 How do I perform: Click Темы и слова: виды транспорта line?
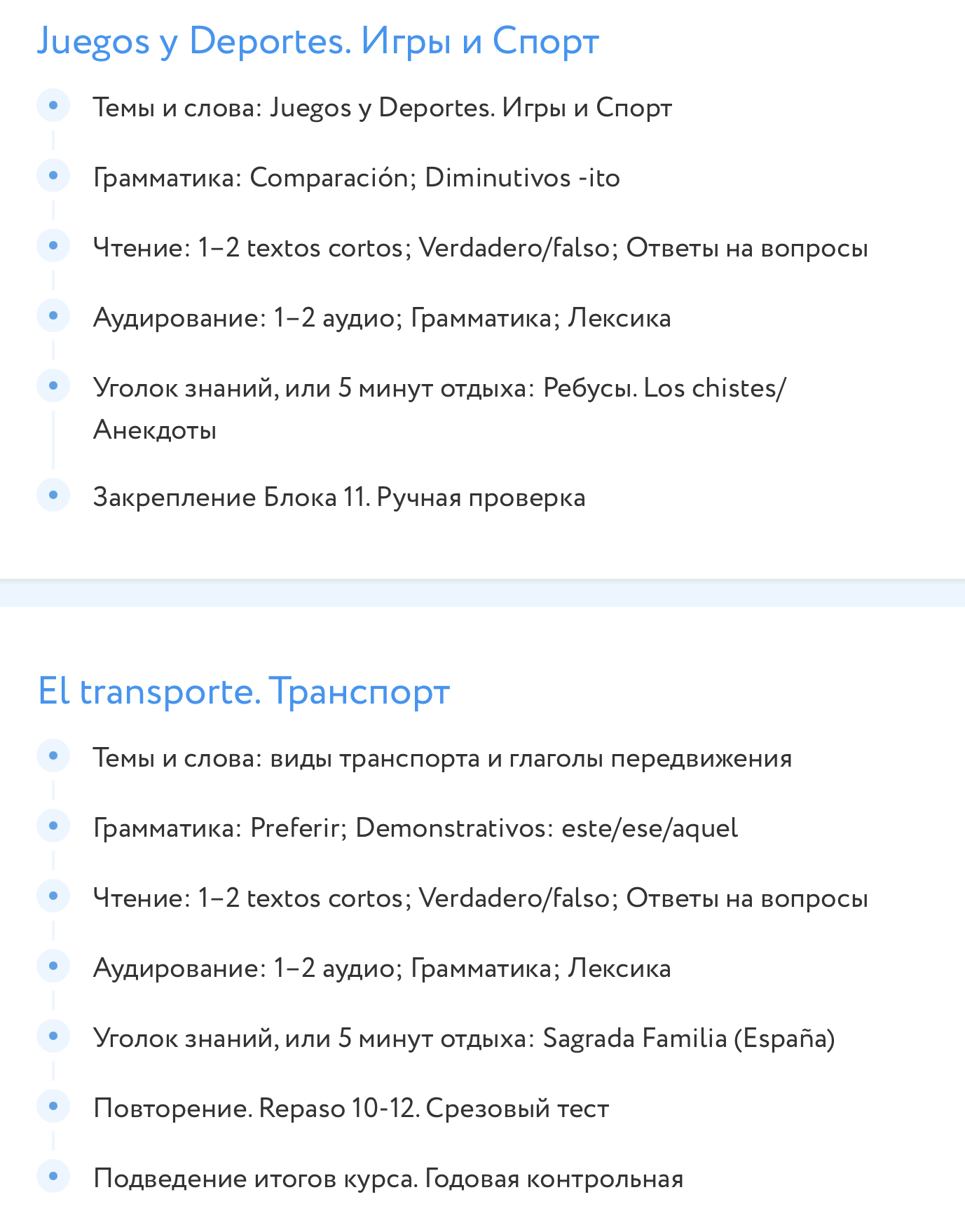coord(442,758)
